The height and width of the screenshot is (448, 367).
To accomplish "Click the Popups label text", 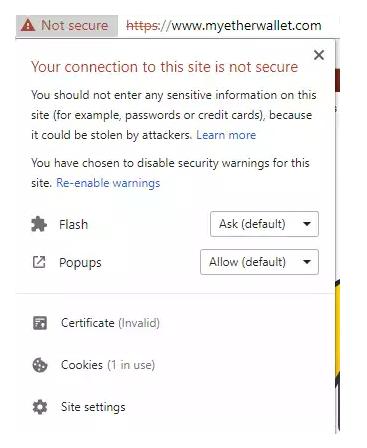I will (x=80, y=263).
